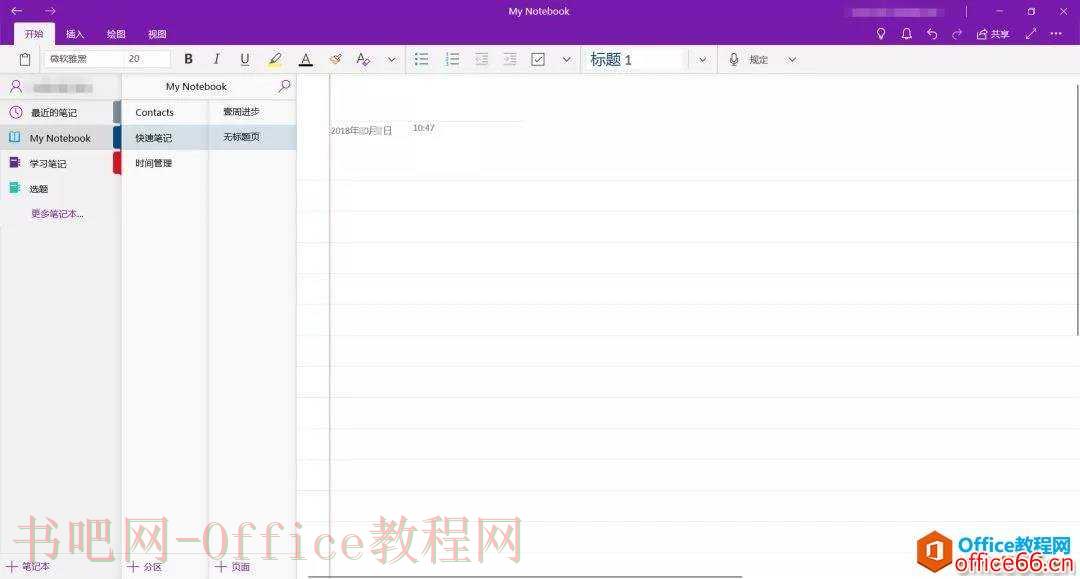This screenshot has width=1080, height=579.
Task: Click the My Notebook section header
Action: [196, 86]
